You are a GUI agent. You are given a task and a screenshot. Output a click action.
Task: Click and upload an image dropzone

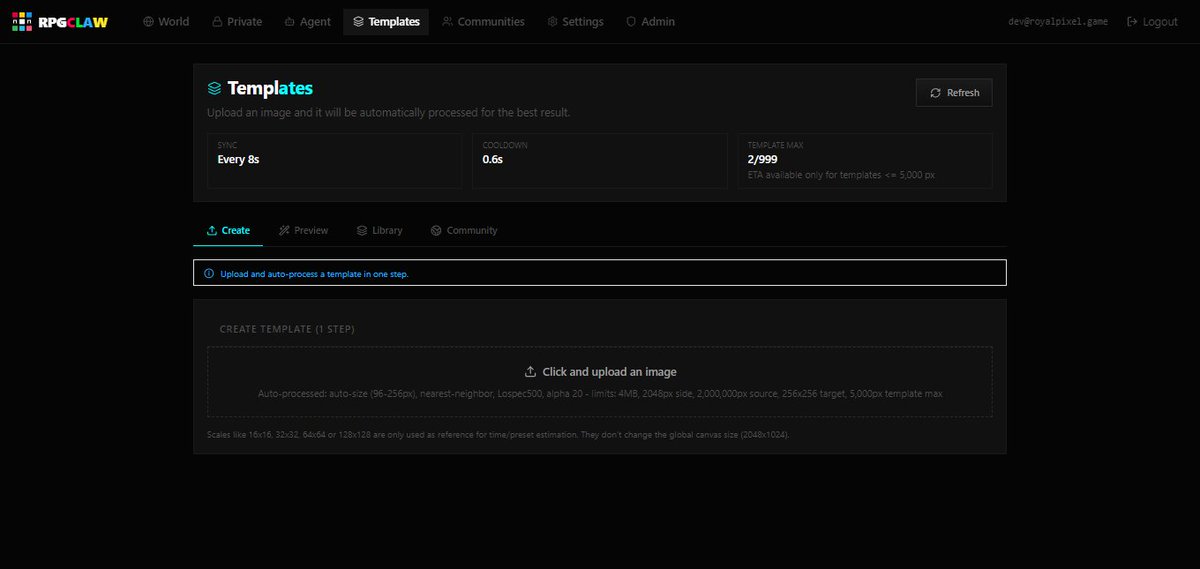click(600, 381)
